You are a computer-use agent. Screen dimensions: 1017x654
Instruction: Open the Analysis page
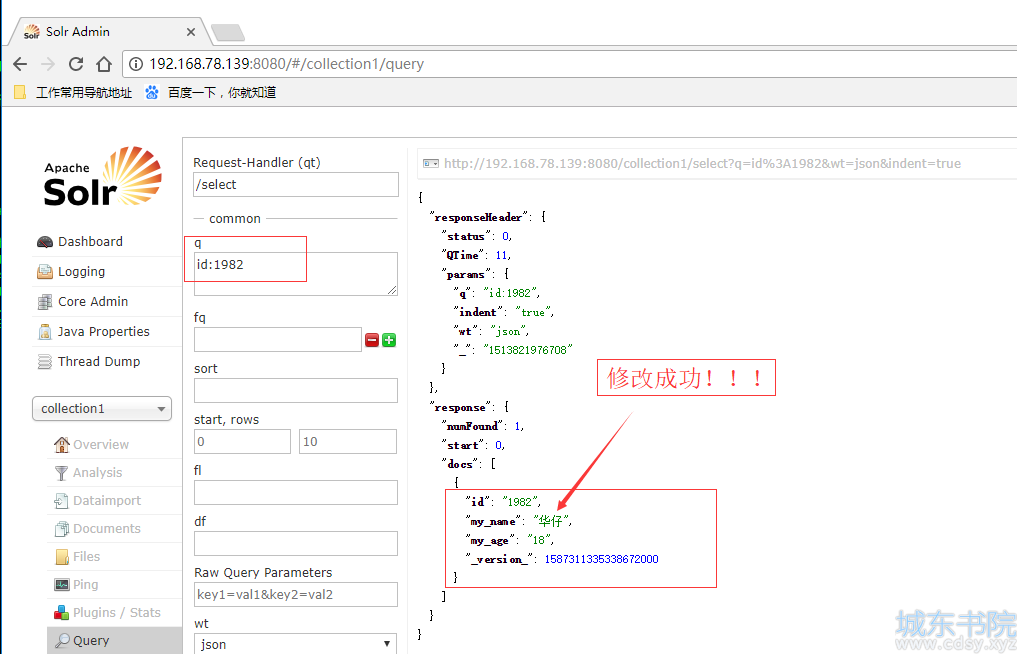coord(97,472)
